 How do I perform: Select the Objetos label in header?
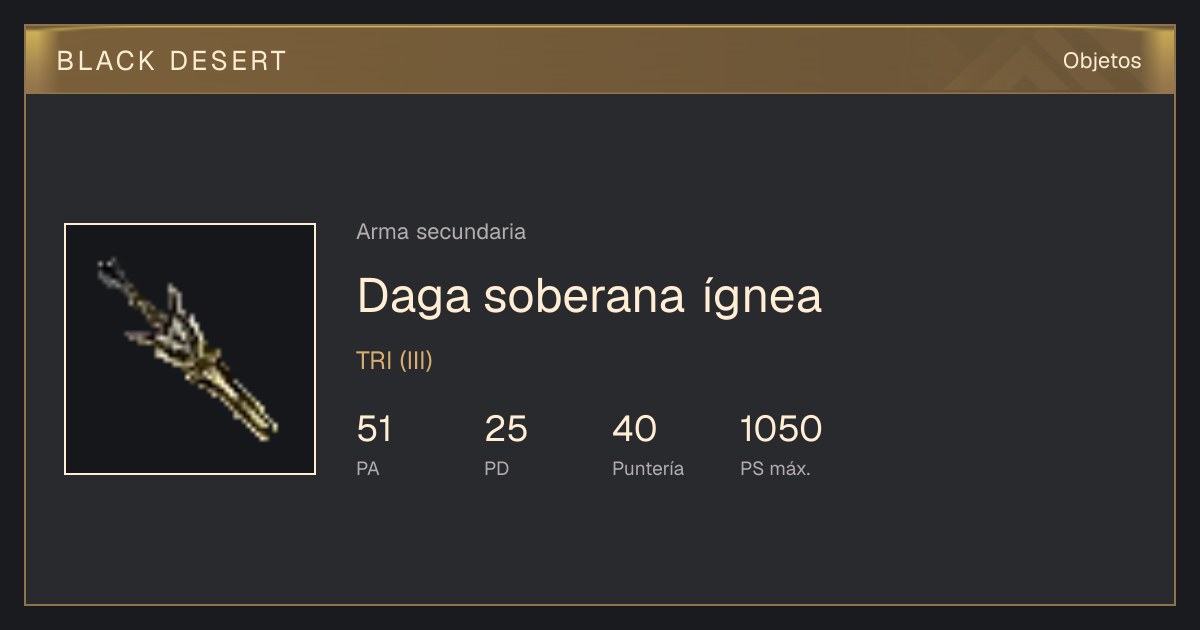click(x=1102, y=60)
